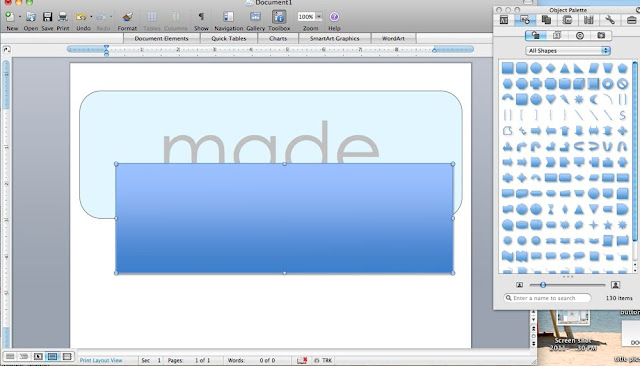Image resolution: width=640 pixels, height=366 pixels.
Task: Switch to the SmartArt Graphics tab
Action: (335, 38)
